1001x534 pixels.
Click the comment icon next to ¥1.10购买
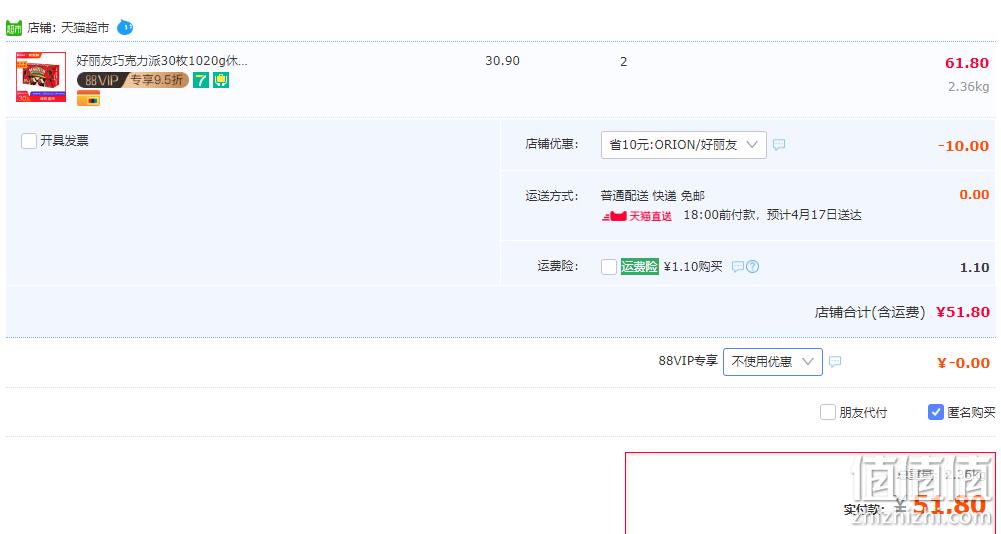pos(737,266)
